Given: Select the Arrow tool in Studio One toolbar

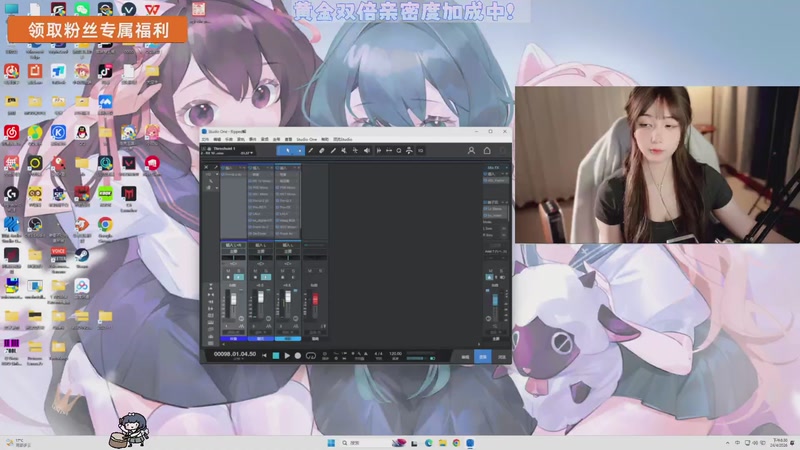Looking at the screenshot, I should [x=287, y=151].
